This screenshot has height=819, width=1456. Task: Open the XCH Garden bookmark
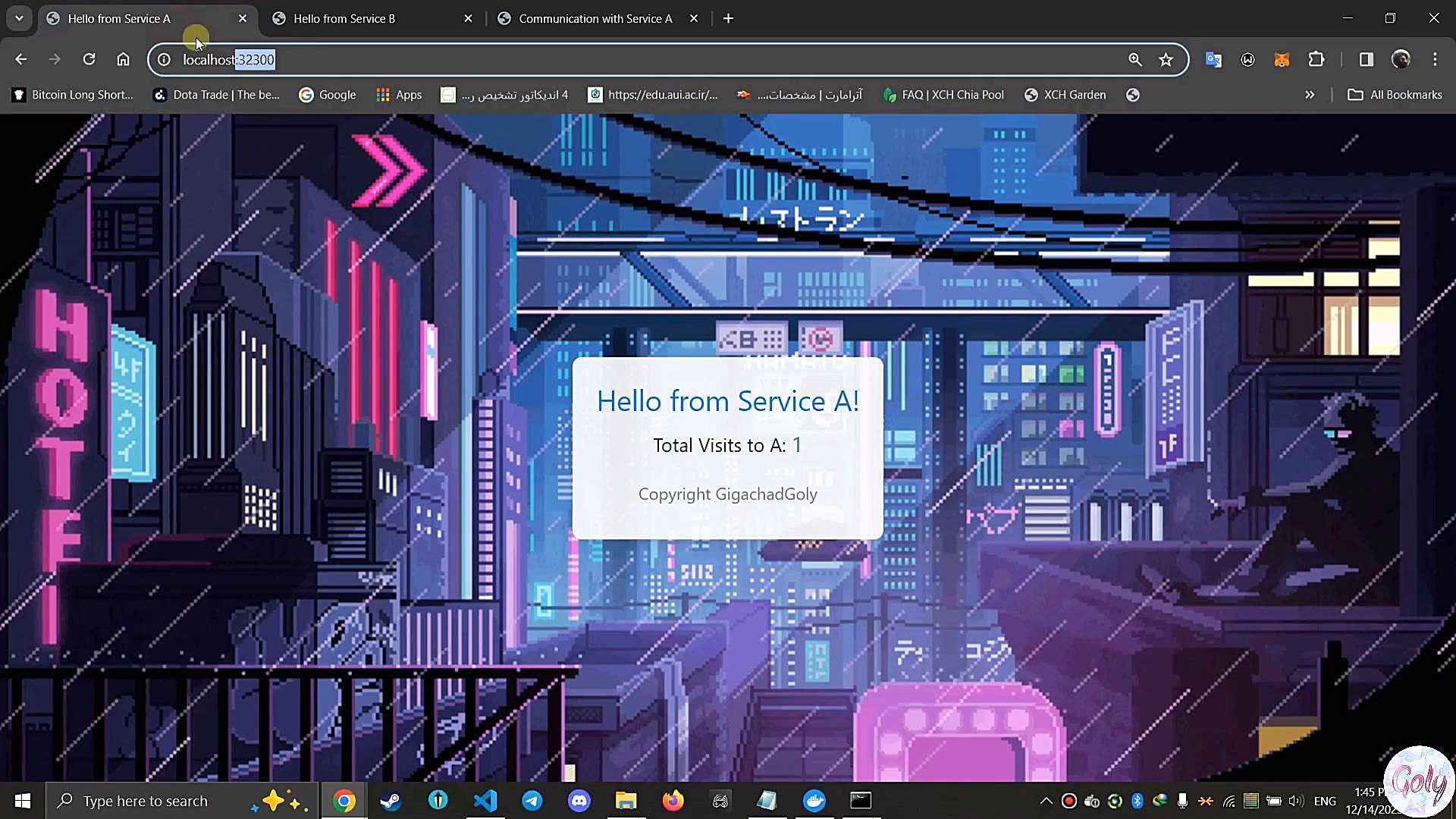tap(1065, 95)
